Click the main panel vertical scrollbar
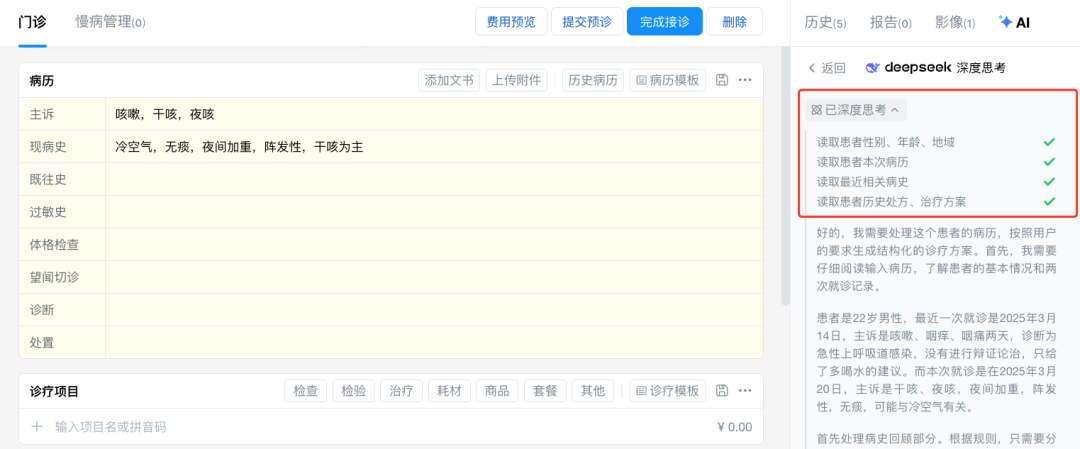Screen dimensions: 1080x449 tap(785, 176)
